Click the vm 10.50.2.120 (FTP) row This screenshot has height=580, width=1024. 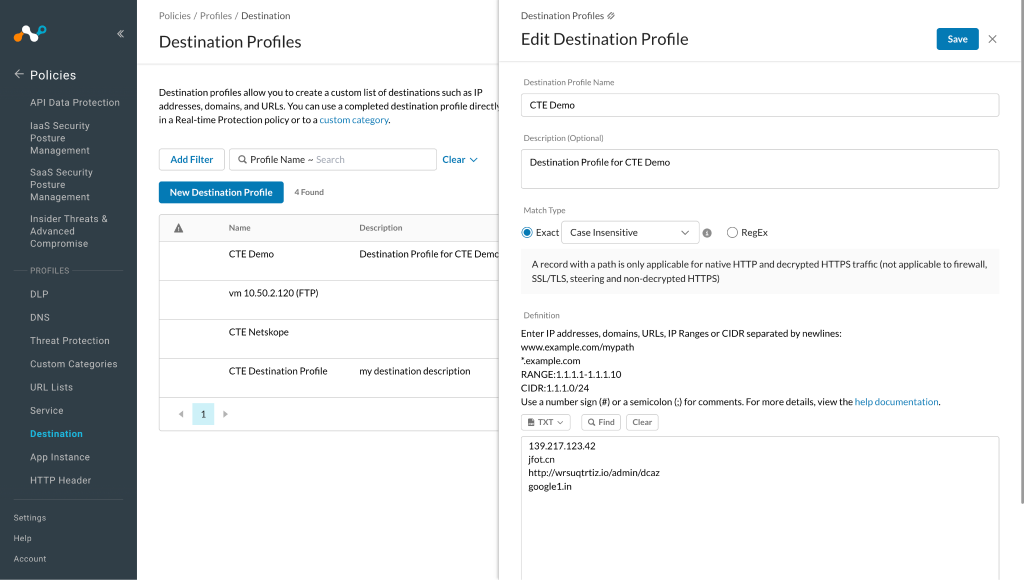pos(329,300)
